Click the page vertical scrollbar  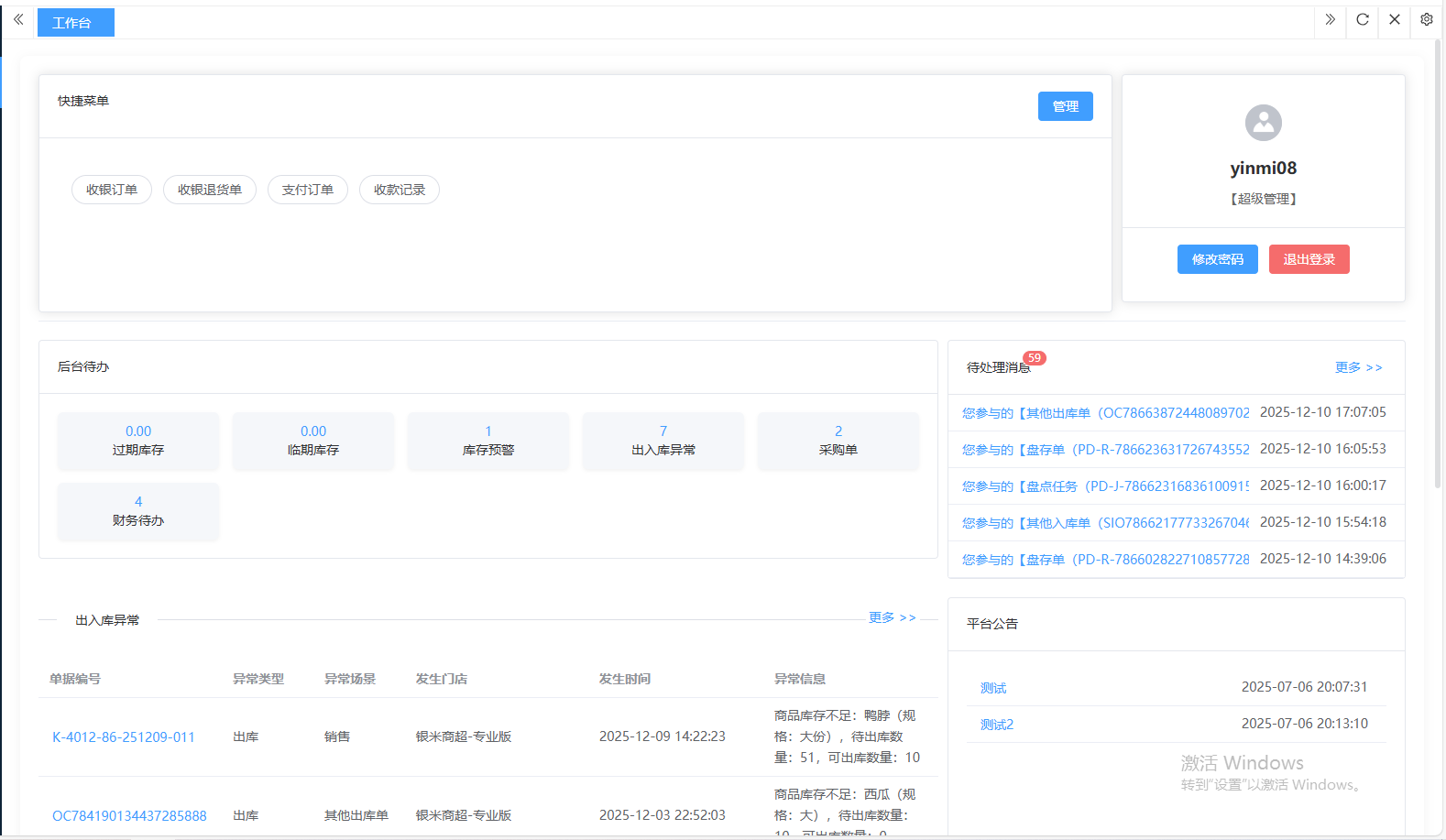pyautogui.click(x=1436, y=275)
